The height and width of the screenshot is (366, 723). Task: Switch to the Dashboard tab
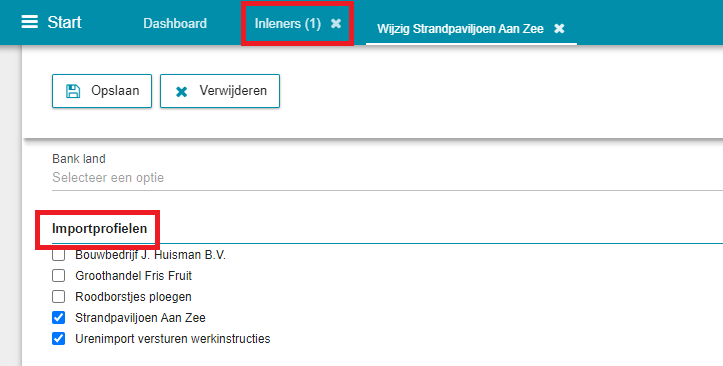(x=175, y=24)
